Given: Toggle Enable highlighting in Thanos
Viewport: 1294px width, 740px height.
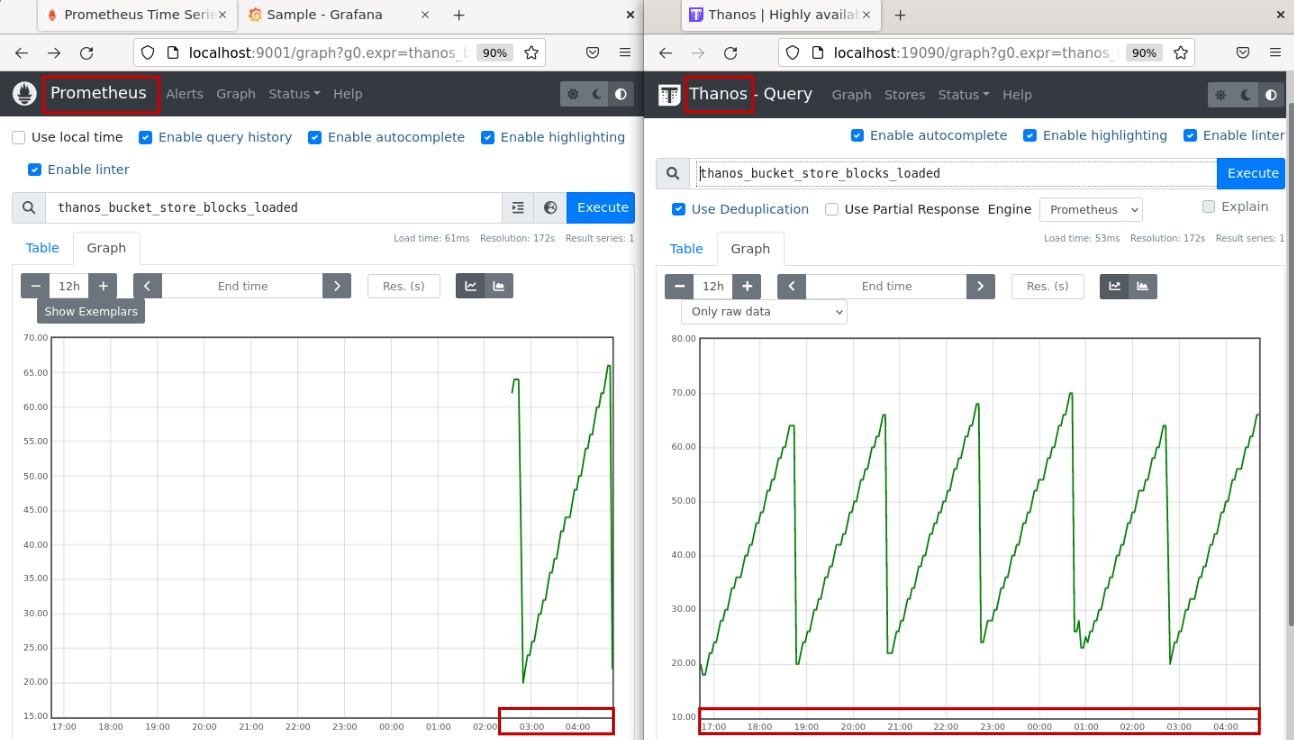Looking at the screenshot, I should [x=1030, y=135].
